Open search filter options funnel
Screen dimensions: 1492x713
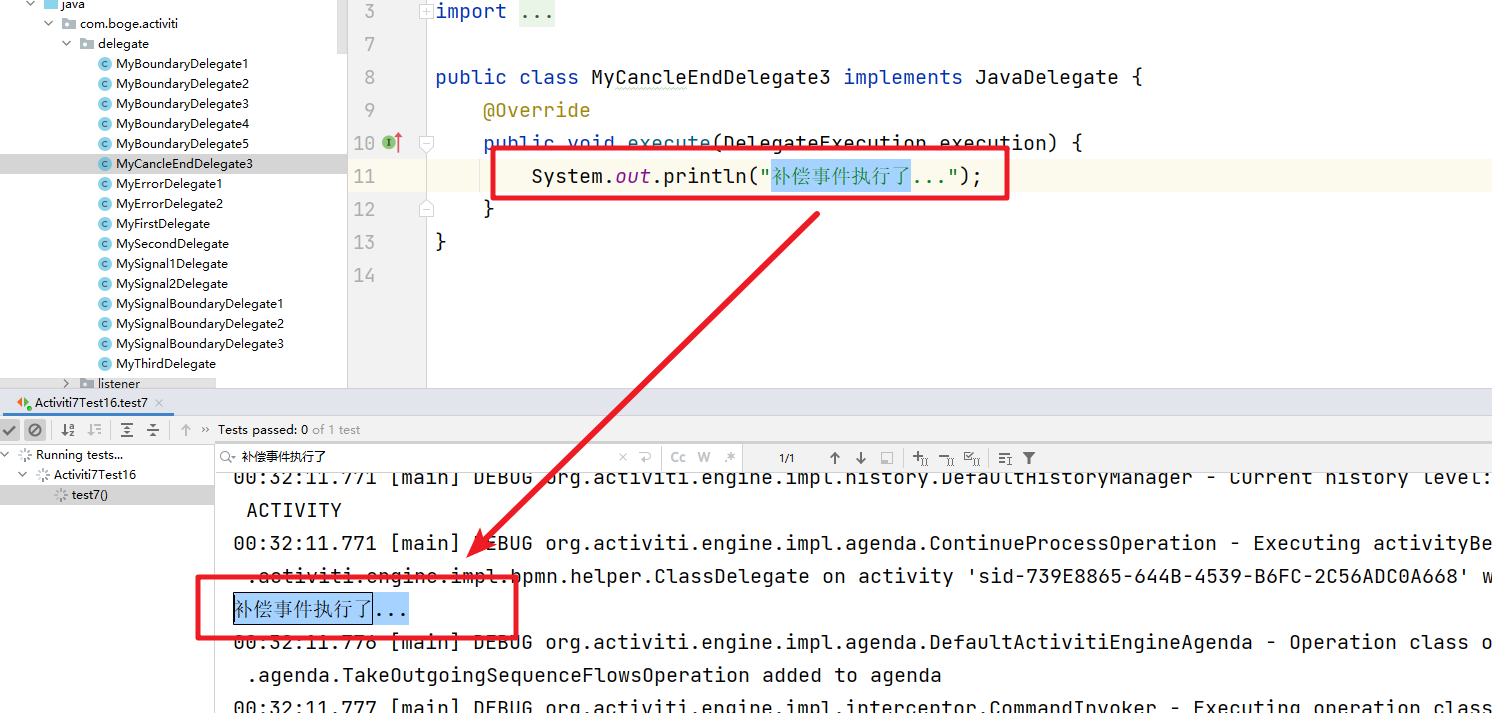pos(1029,458)
